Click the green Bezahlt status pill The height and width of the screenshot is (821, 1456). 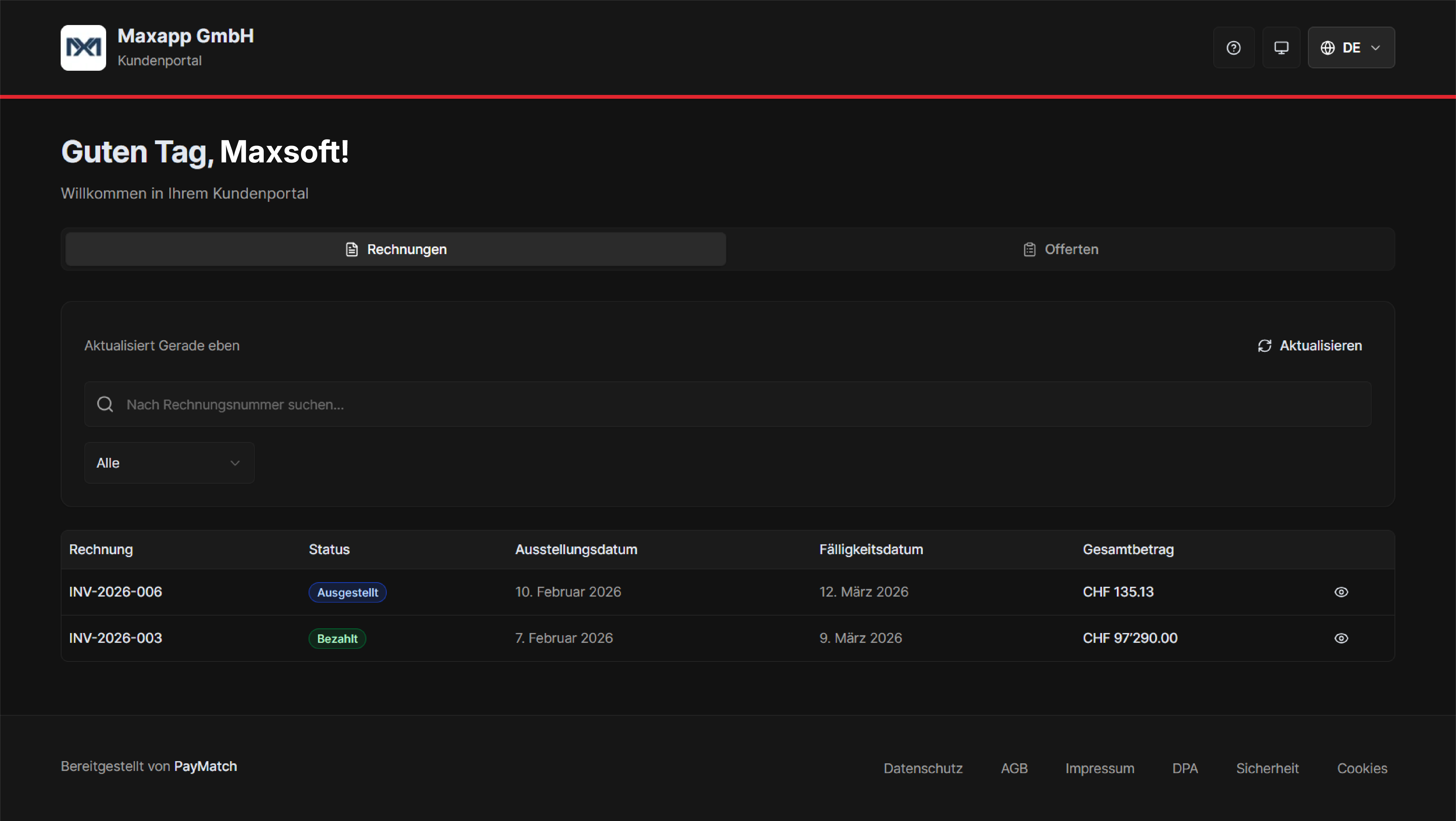[x=337, y=638]
